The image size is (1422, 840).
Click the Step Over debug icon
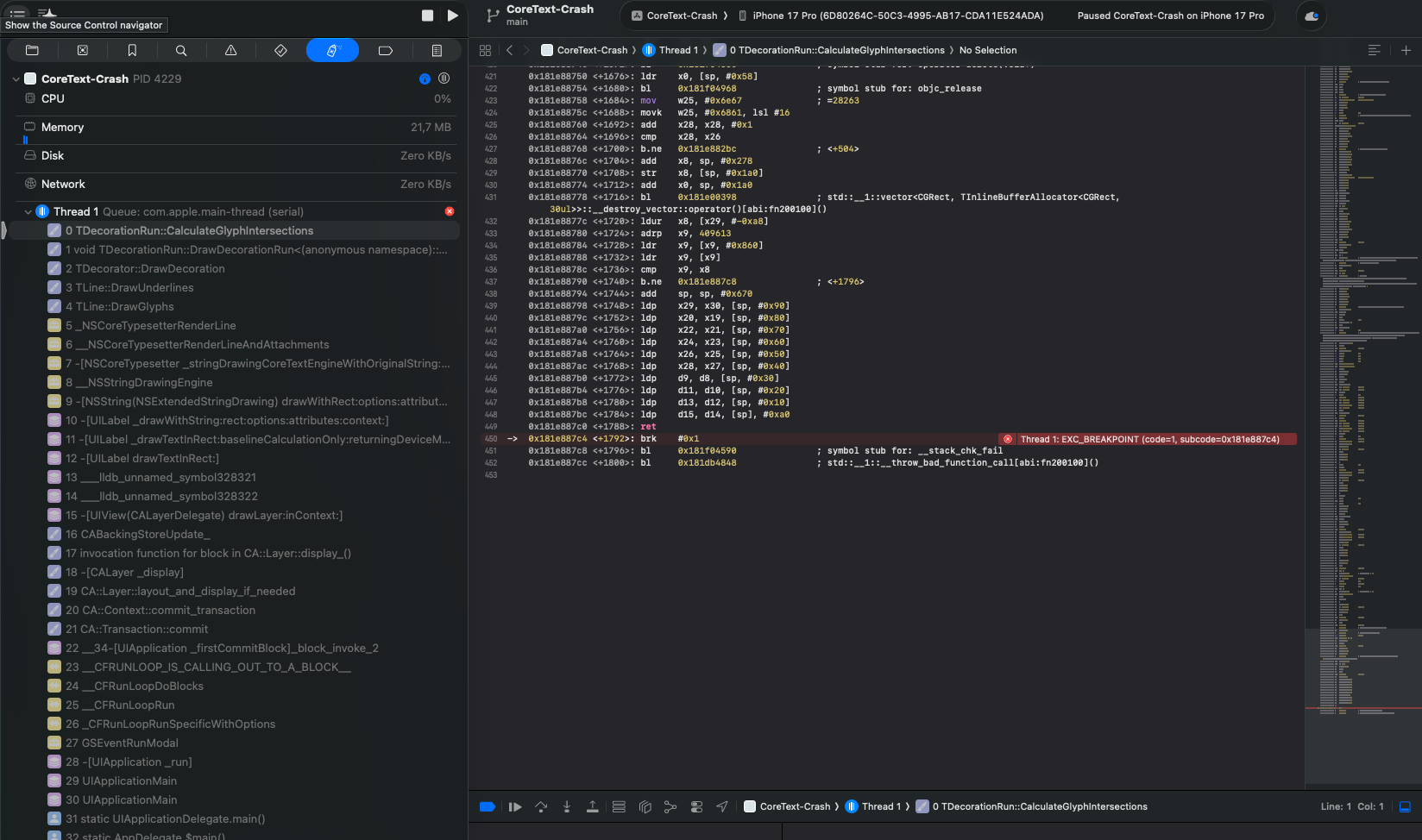point(541,807)
